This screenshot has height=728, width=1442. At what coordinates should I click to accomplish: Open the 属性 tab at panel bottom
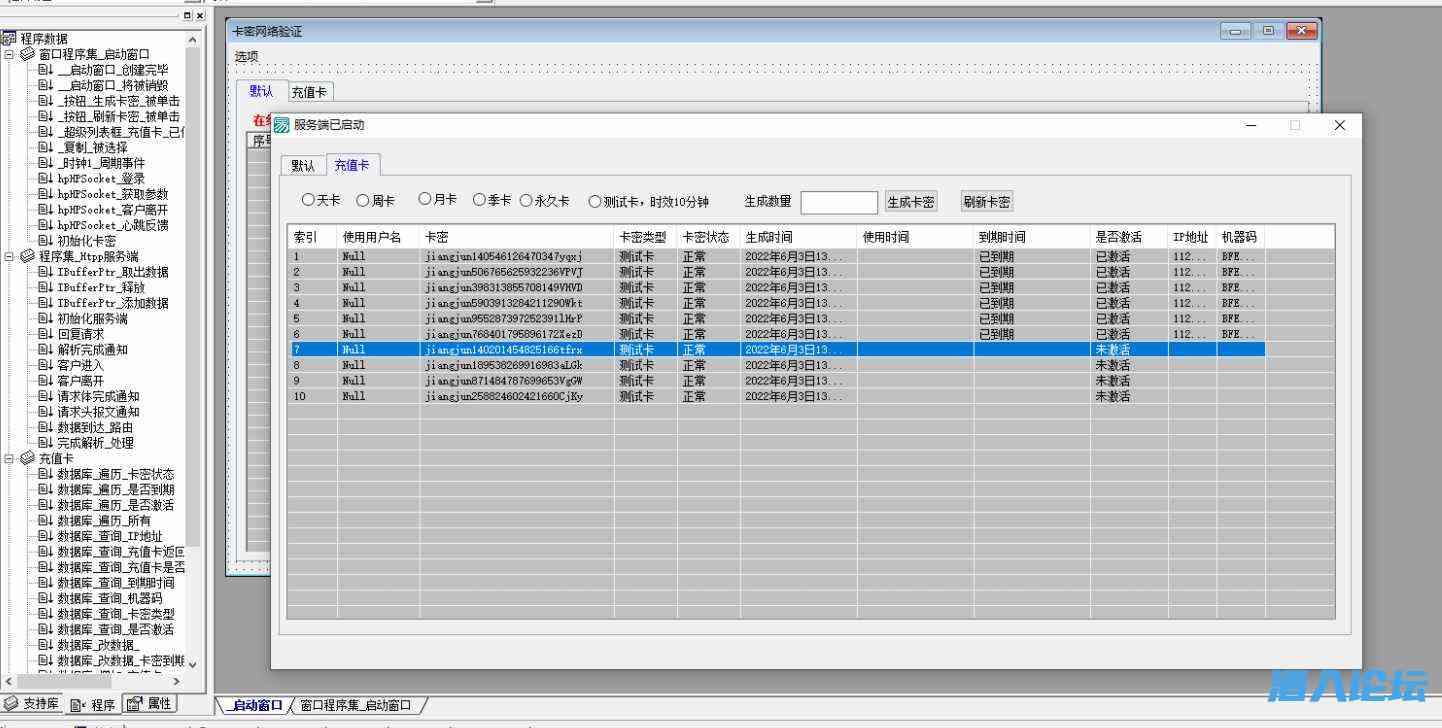149,704
